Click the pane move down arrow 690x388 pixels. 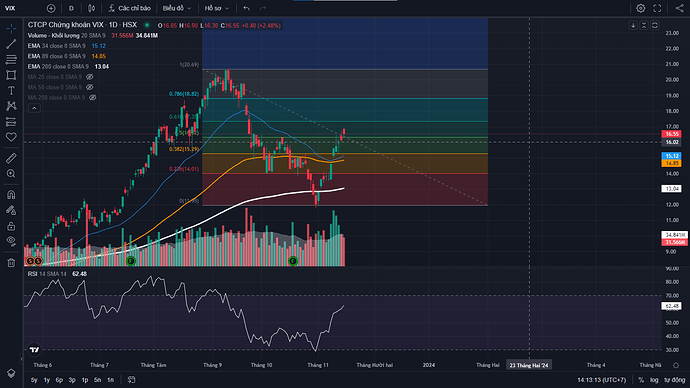click(x=633, y=26)
